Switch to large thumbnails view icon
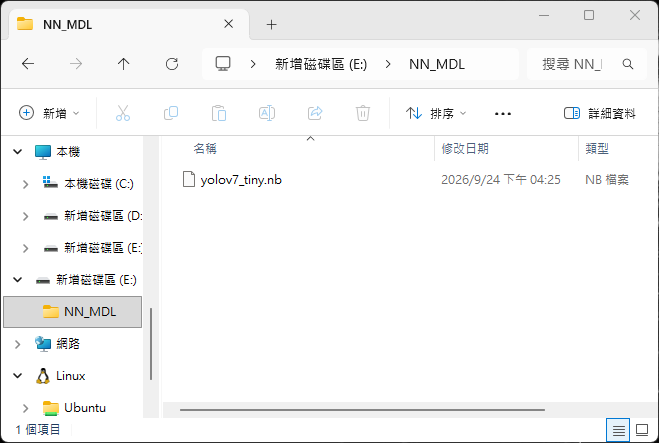Image resolution: width=659 pixels, height=443 pixels. [642, 430]
